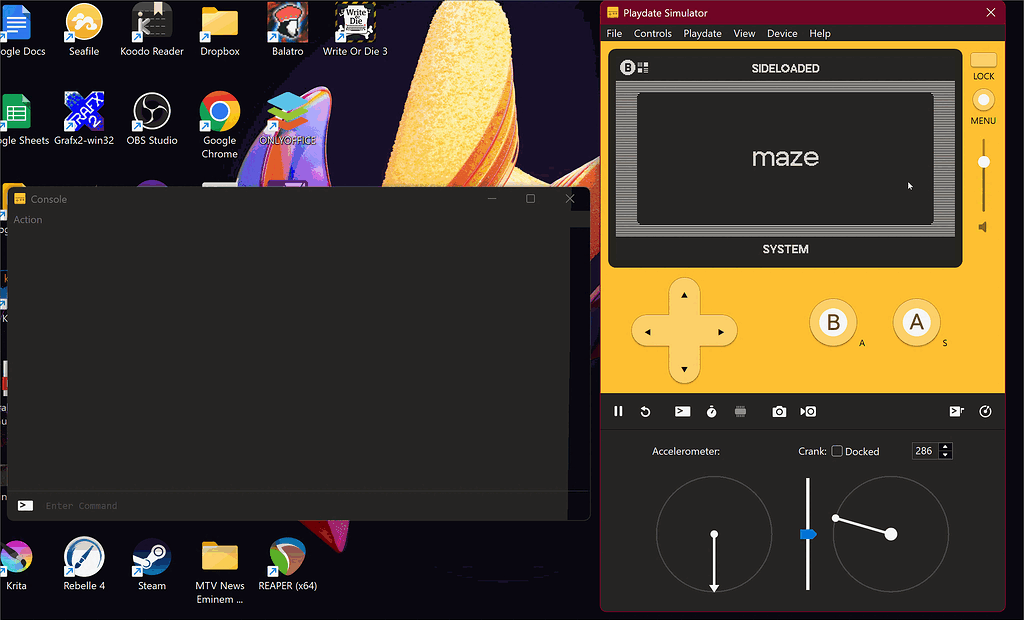Click the Playdate B button

pyautogui.click(x=833, y=322)
